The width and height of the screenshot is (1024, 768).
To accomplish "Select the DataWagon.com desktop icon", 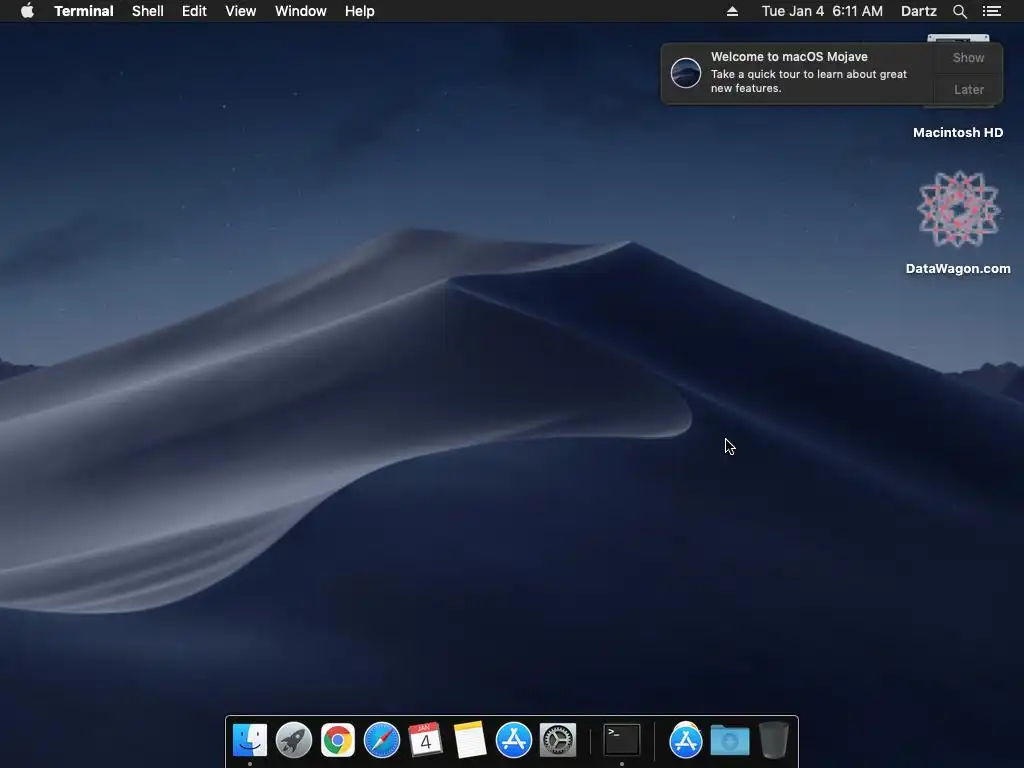I will coord(958,209).
